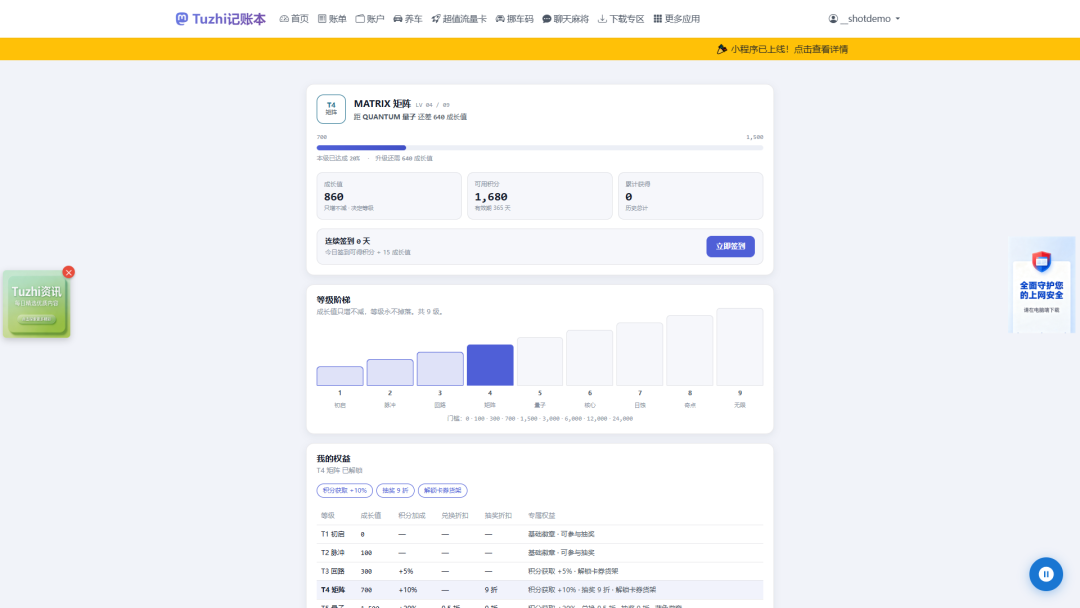Click the 抽奖折扣 column header
This screenshot has height=608, width=1080.
click(498, 515)
